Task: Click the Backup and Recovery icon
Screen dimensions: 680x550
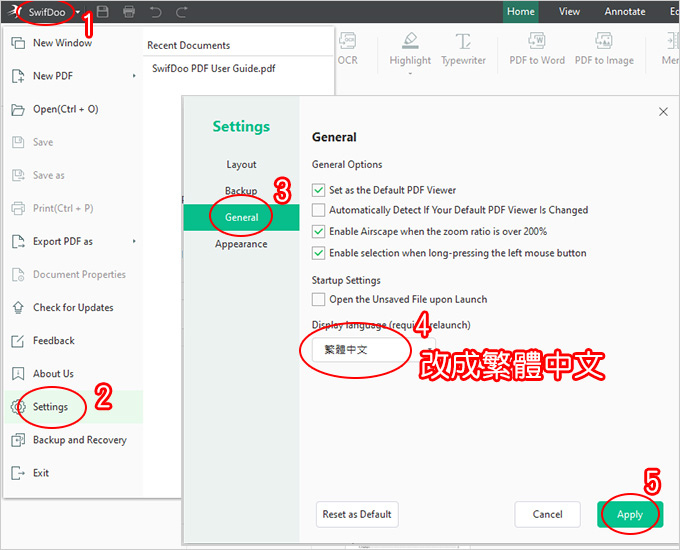Action: point(18,440)
